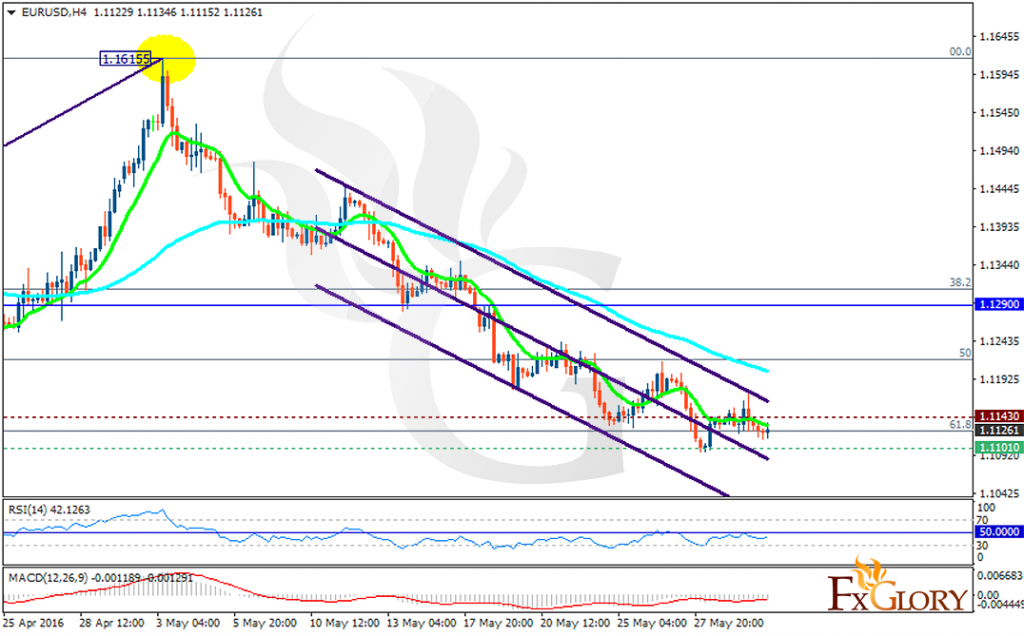Click the 00.0 Fibonacci level label
The image size is (1024, 636).
pyautogui.click(x=960, y=52)
